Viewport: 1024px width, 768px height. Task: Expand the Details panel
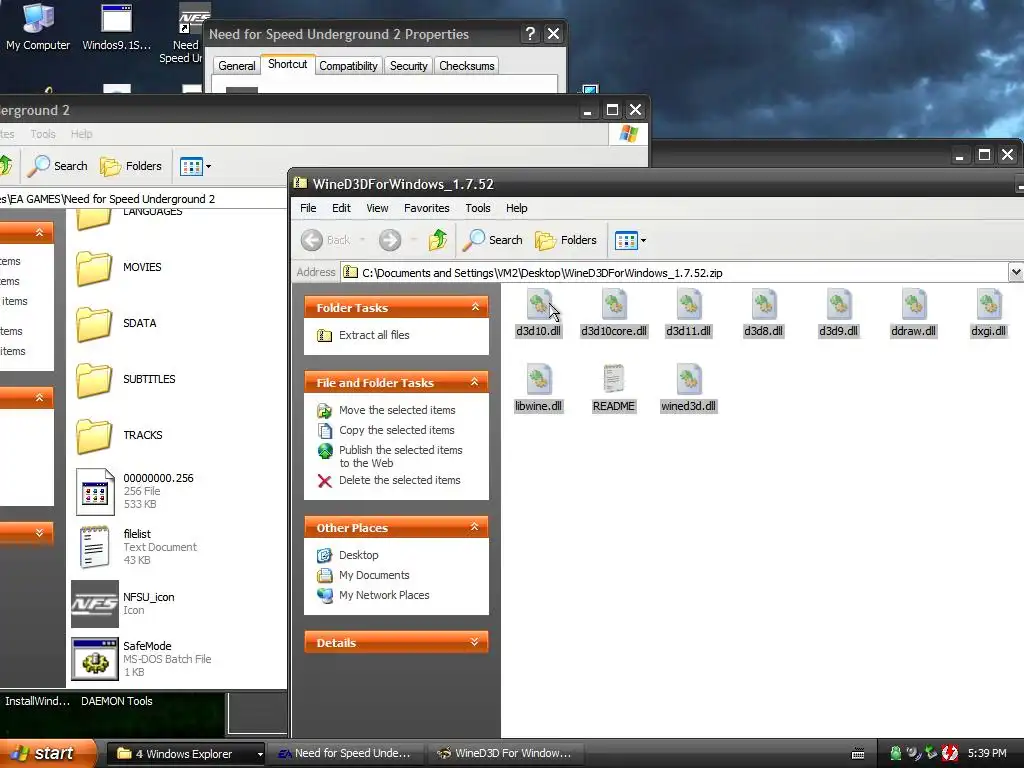point(475,642)
